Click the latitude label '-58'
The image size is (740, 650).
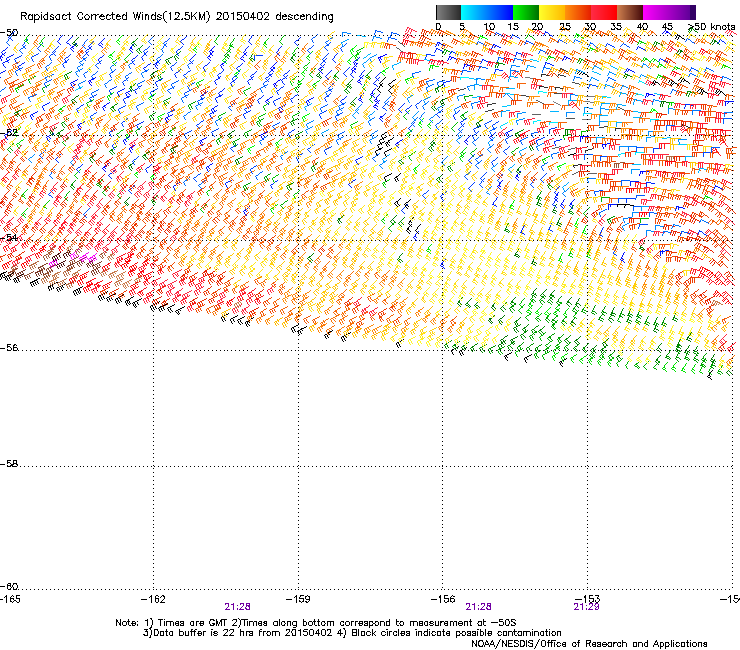9,464
